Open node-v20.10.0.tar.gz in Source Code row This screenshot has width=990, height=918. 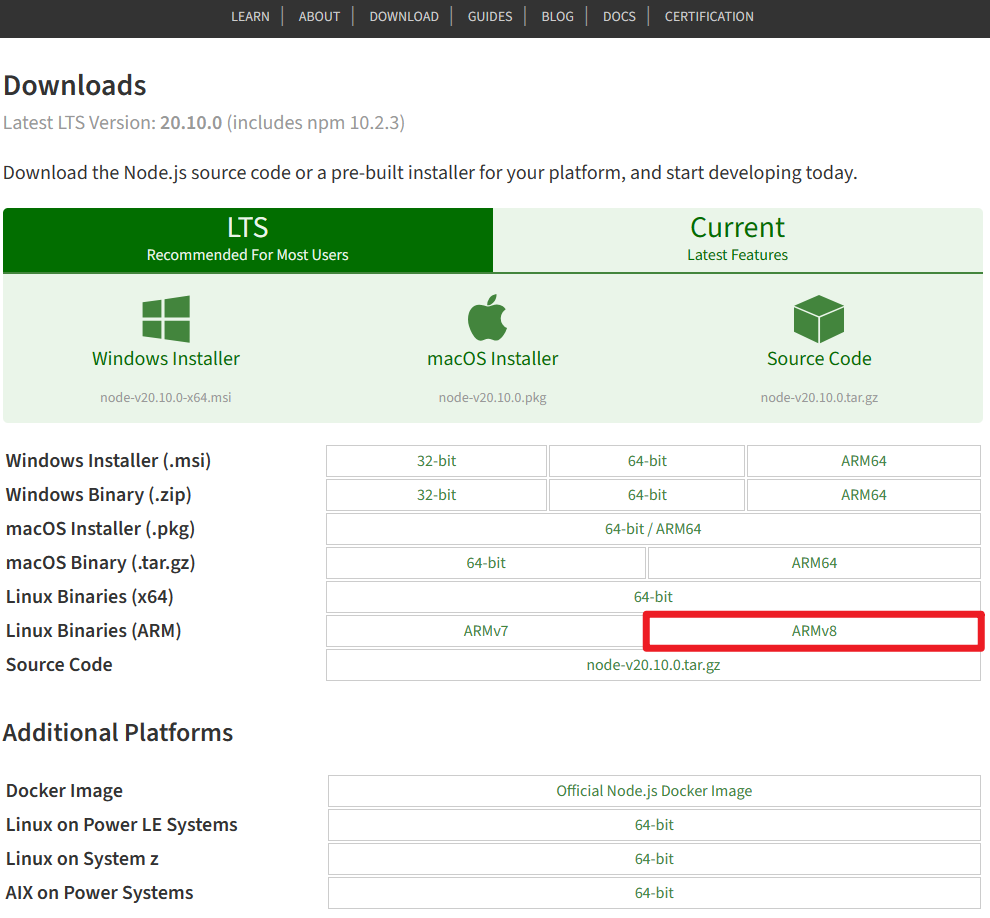coord(653,665)
